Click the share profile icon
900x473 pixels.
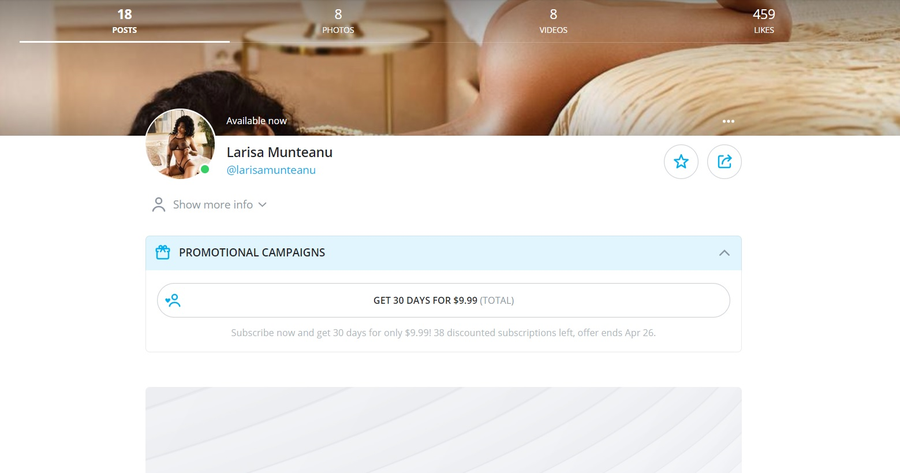[724, 162]
